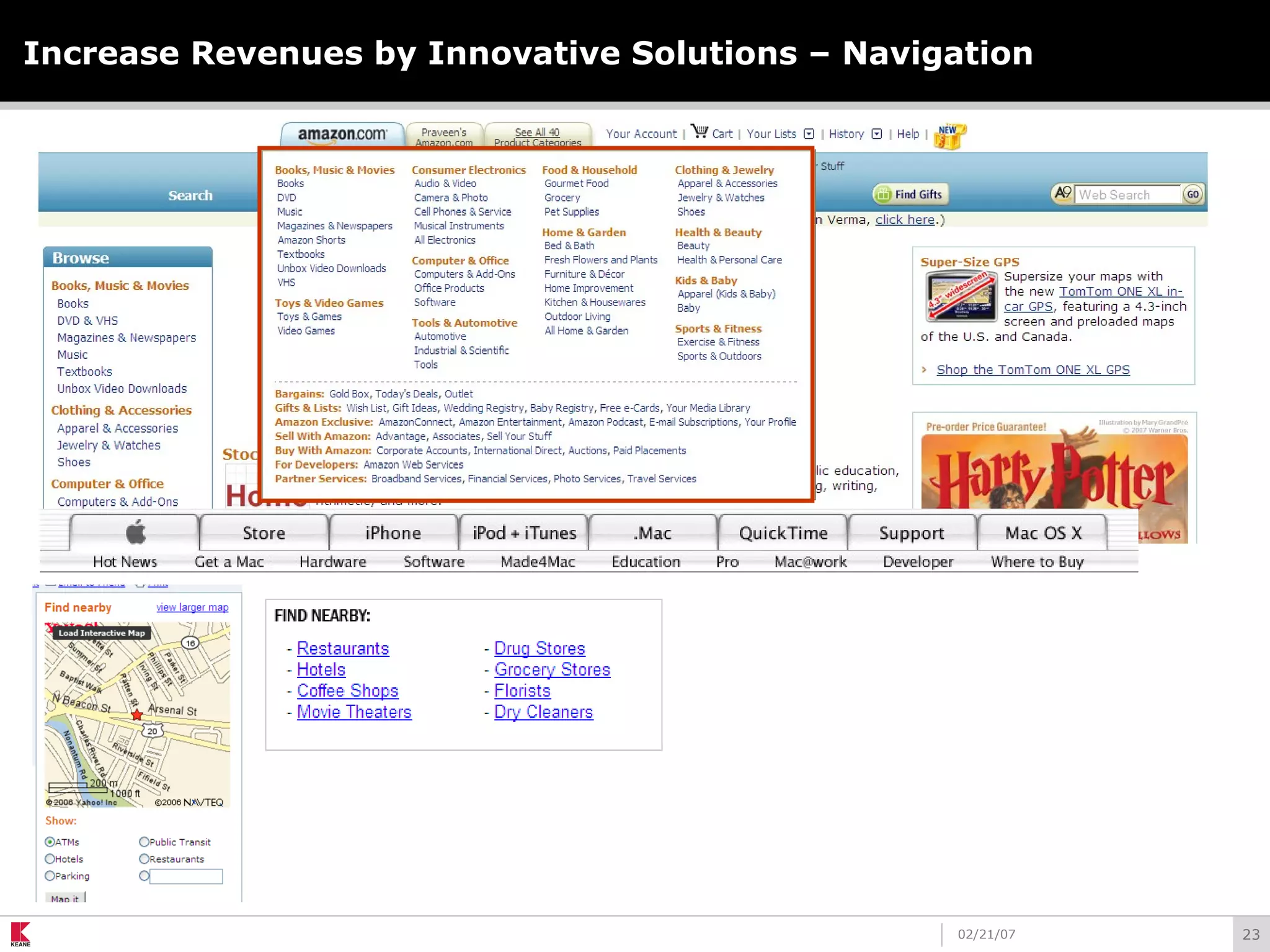The height and width of the screenshot is (952, 1270).
Task: Click Jewelry & Watches in Browse sidebar
Action: (109, 445)
